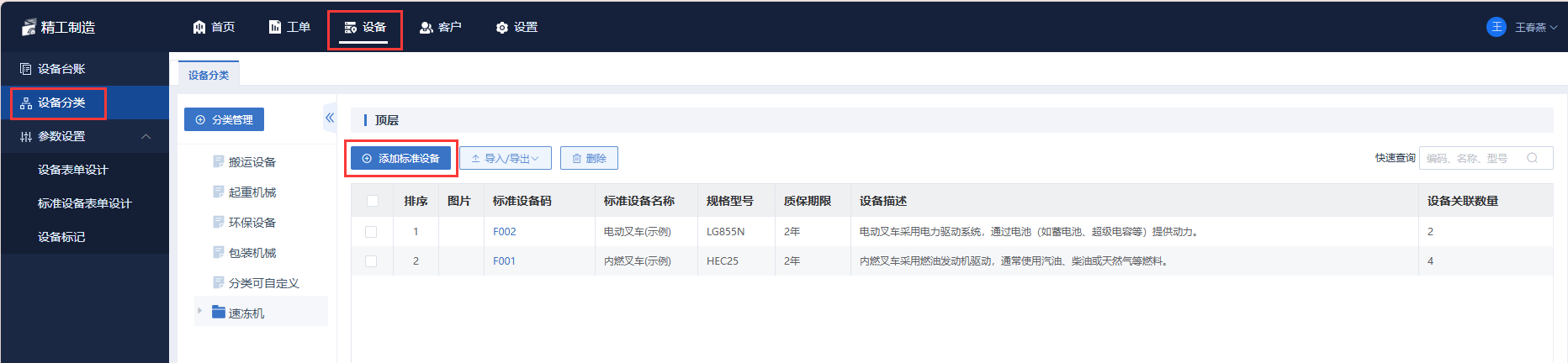This screenshot has height=363, width=1568.
Task: Click the 环保设备 category document icon
Action: tap(219, 222)
